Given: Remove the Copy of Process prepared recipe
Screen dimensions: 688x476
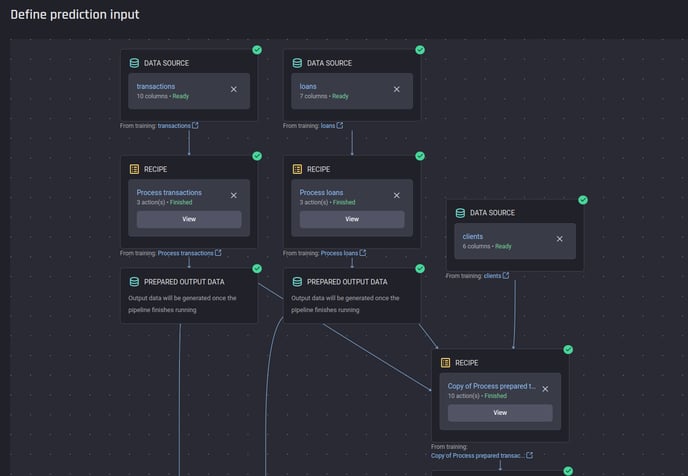Looking at the screenshot, I should (545, 389).
